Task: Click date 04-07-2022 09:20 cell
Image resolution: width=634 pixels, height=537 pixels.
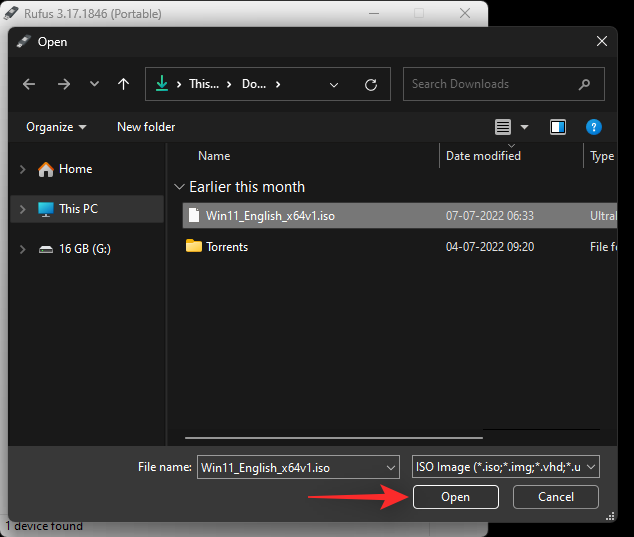Action: [x=490, y=247]
